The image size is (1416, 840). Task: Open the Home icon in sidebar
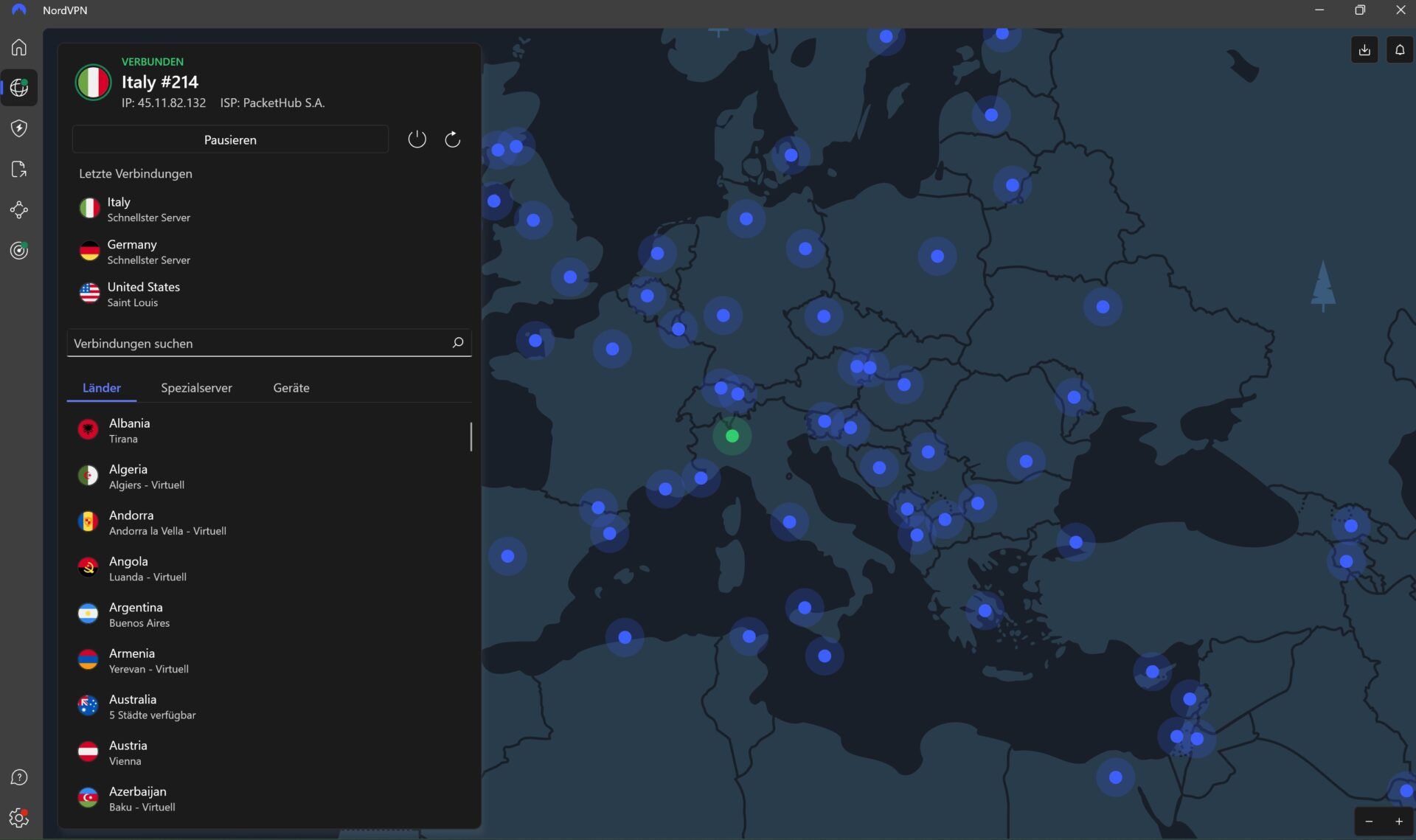(19, 47)
